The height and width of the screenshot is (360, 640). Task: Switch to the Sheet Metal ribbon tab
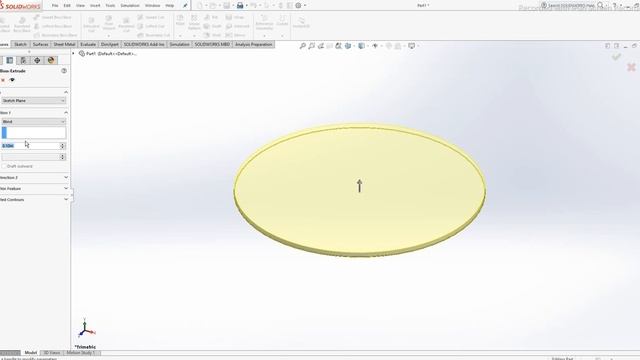64,44
